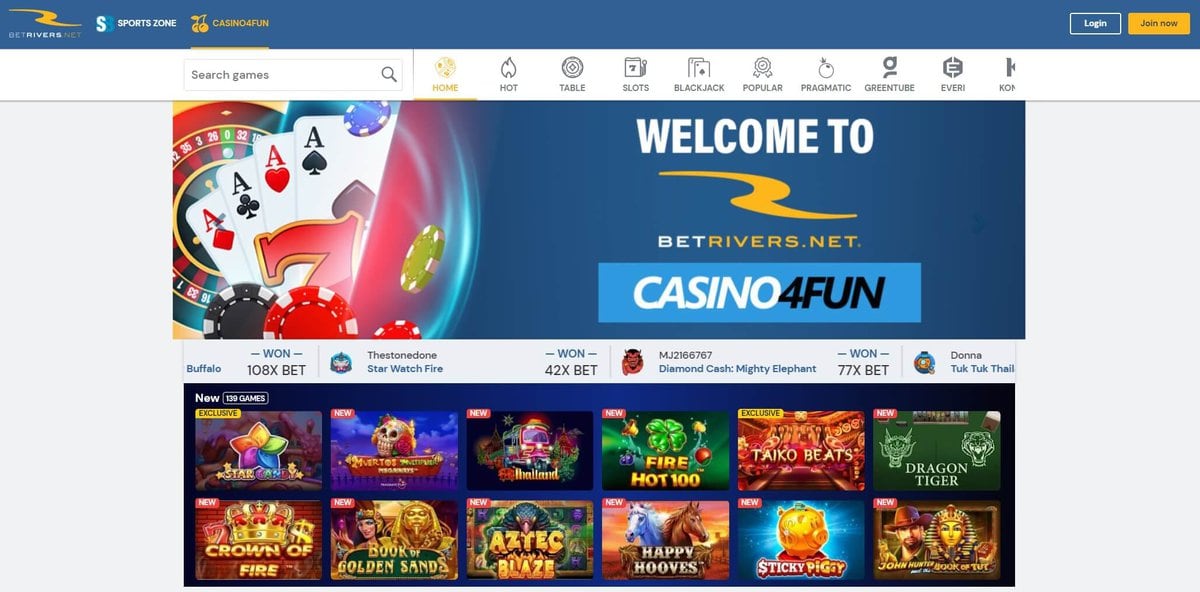Select the Everi provider icon
1200x592 pixels.
coord(953,68)
